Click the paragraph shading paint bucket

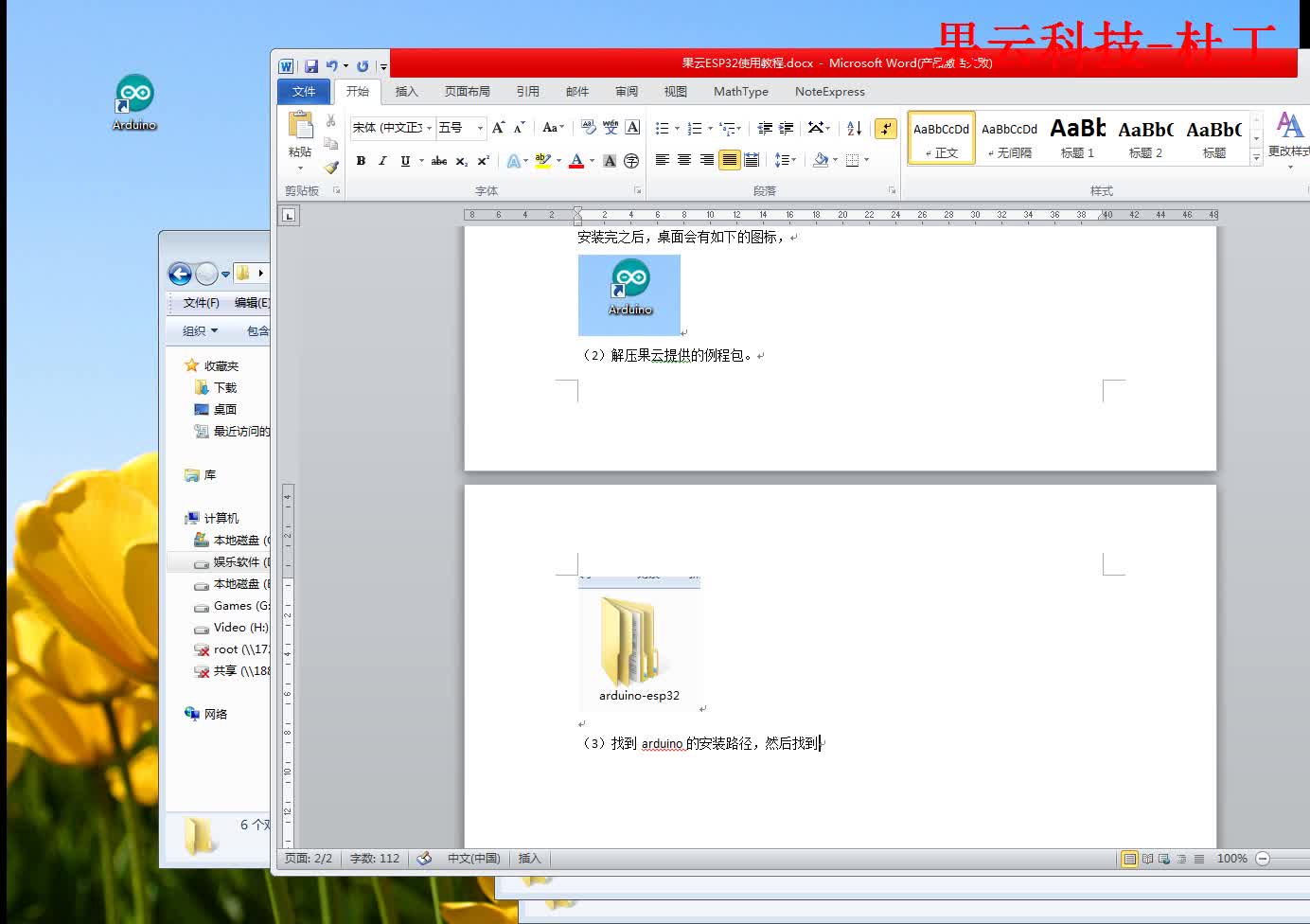tap(821, 160)
